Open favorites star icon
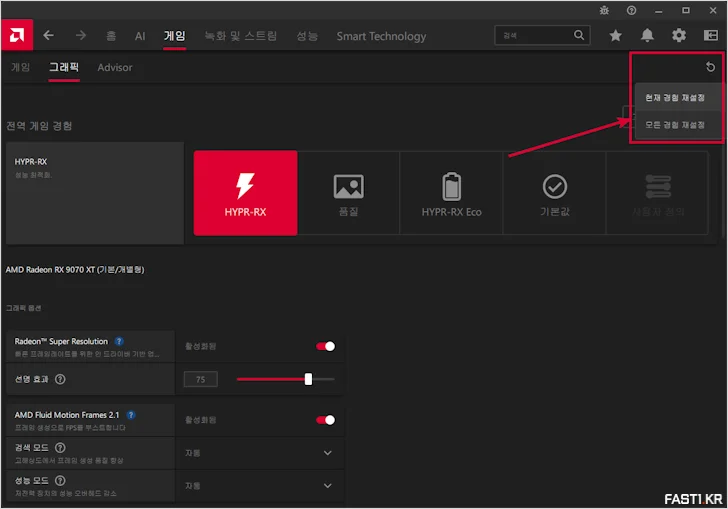The width and height of the screenshot is (728, 509). (x=616, y=35)
